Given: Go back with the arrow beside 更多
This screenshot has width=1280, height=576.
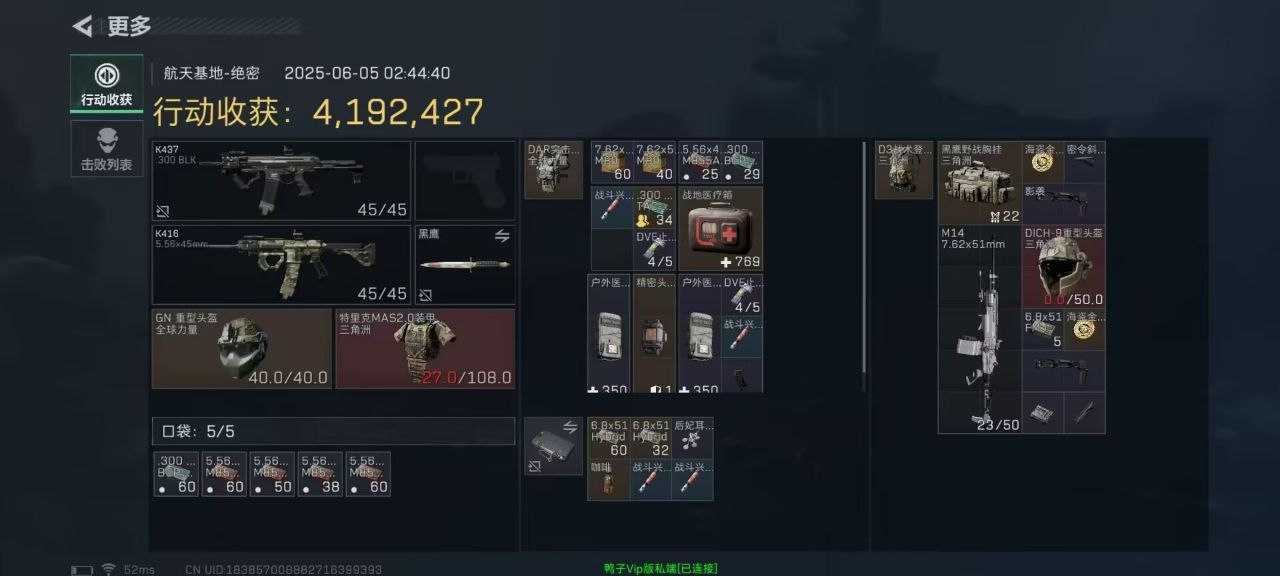Looking at the screenshot, I should (83, 26).
